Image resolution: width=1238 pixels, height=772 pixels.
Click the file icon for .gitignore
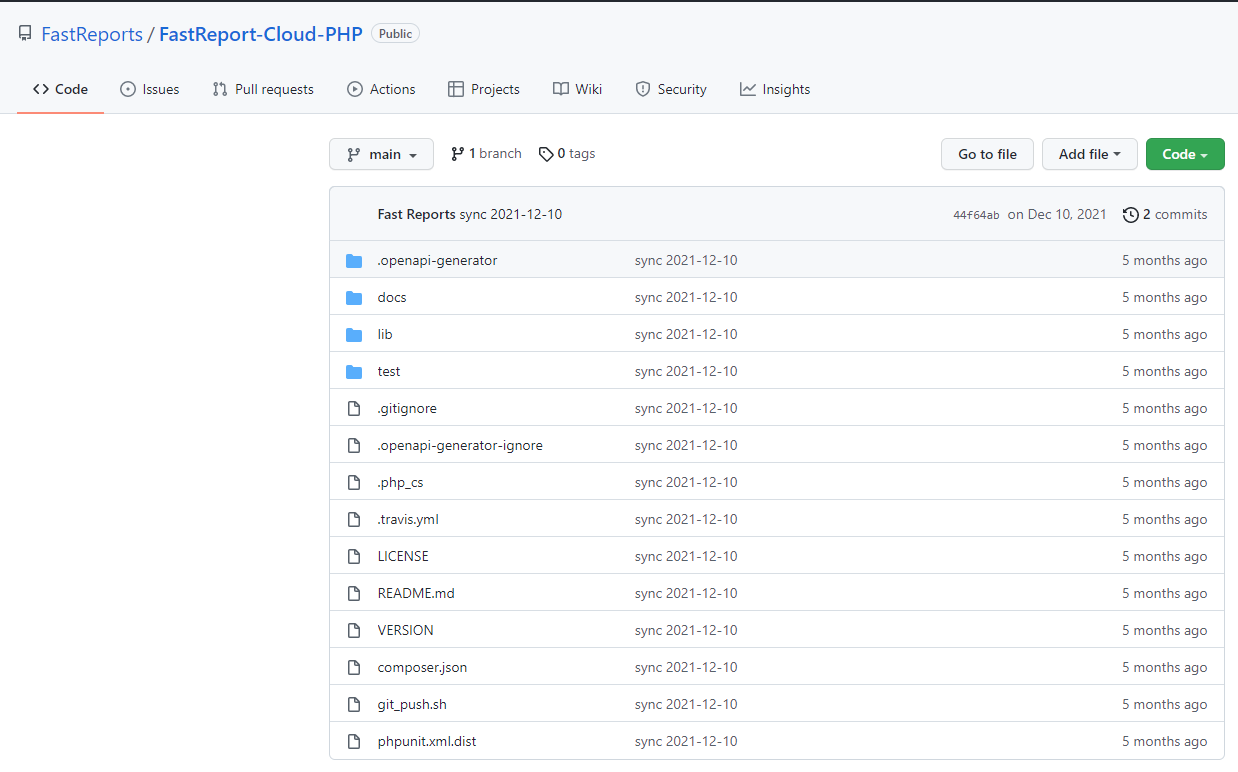pyautogui.click(x=353, y=409)
